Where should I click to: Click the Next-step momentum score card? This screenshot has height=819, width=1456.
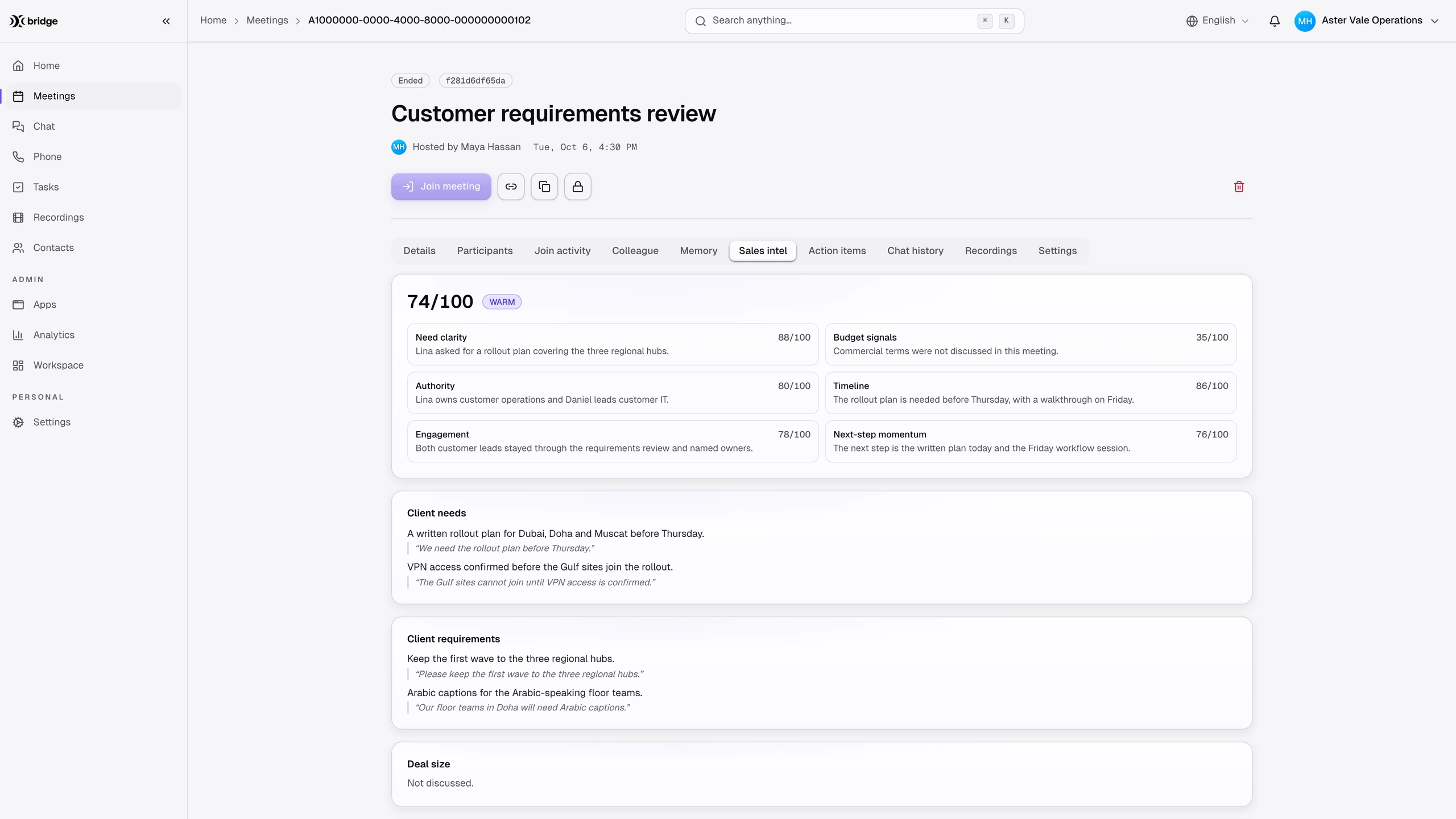pyautogui.click(x=1031, y=441)
